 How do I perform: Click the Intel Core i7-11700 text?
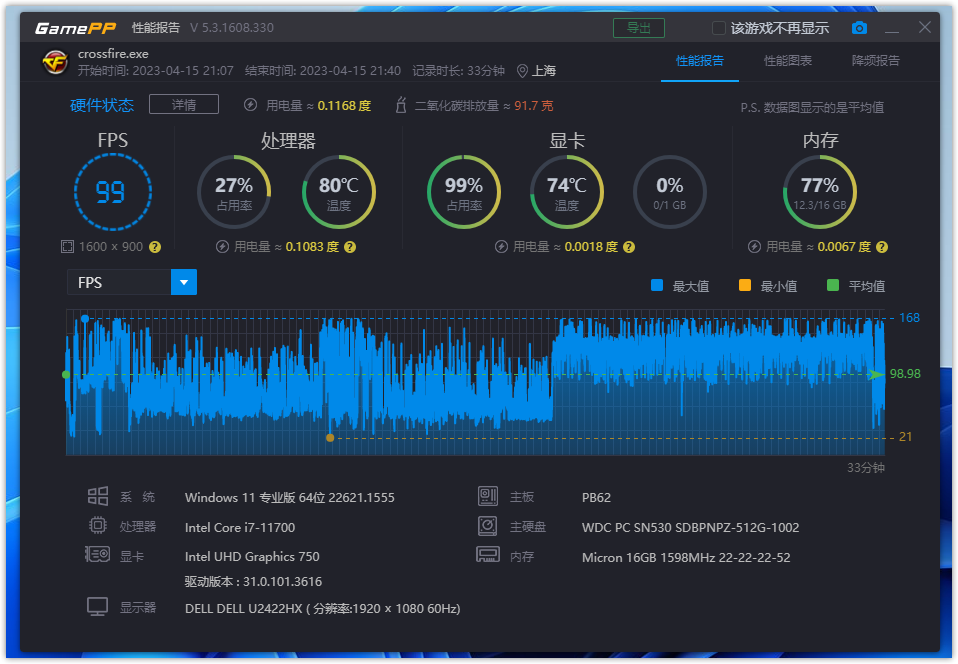point(240,527)
